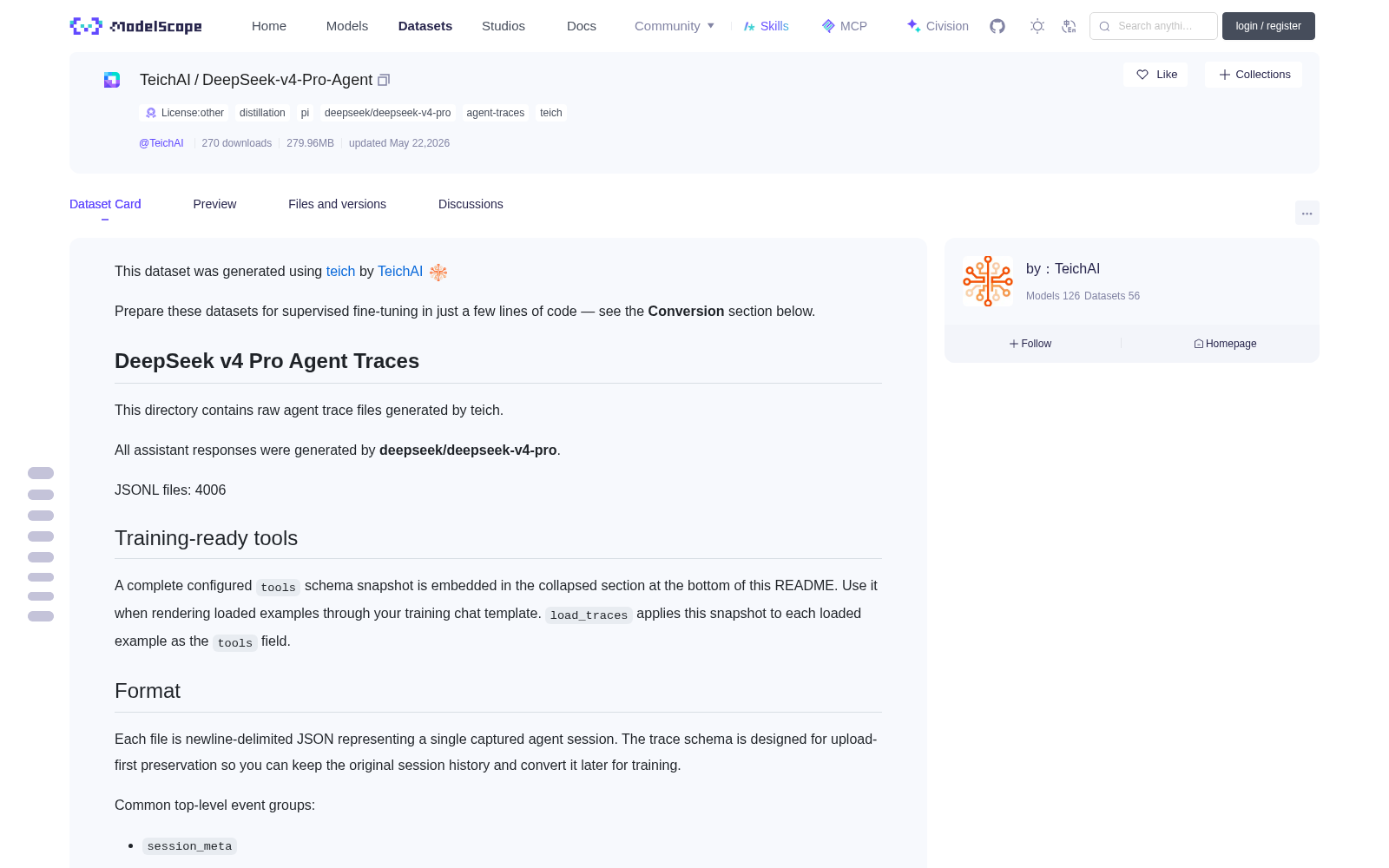Open the Models menu item

(x=347, y=26)
